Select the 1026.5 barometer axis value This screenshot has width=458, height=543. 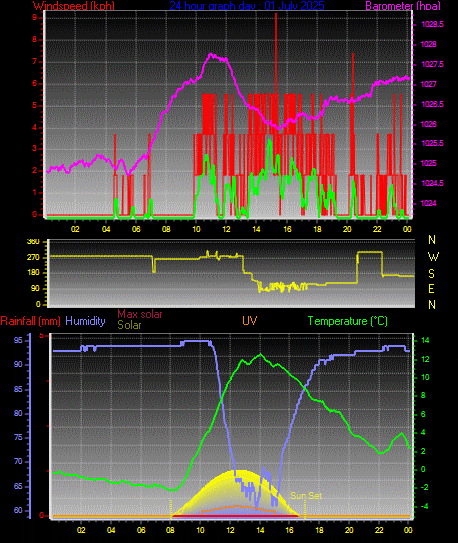click(432, 104)
